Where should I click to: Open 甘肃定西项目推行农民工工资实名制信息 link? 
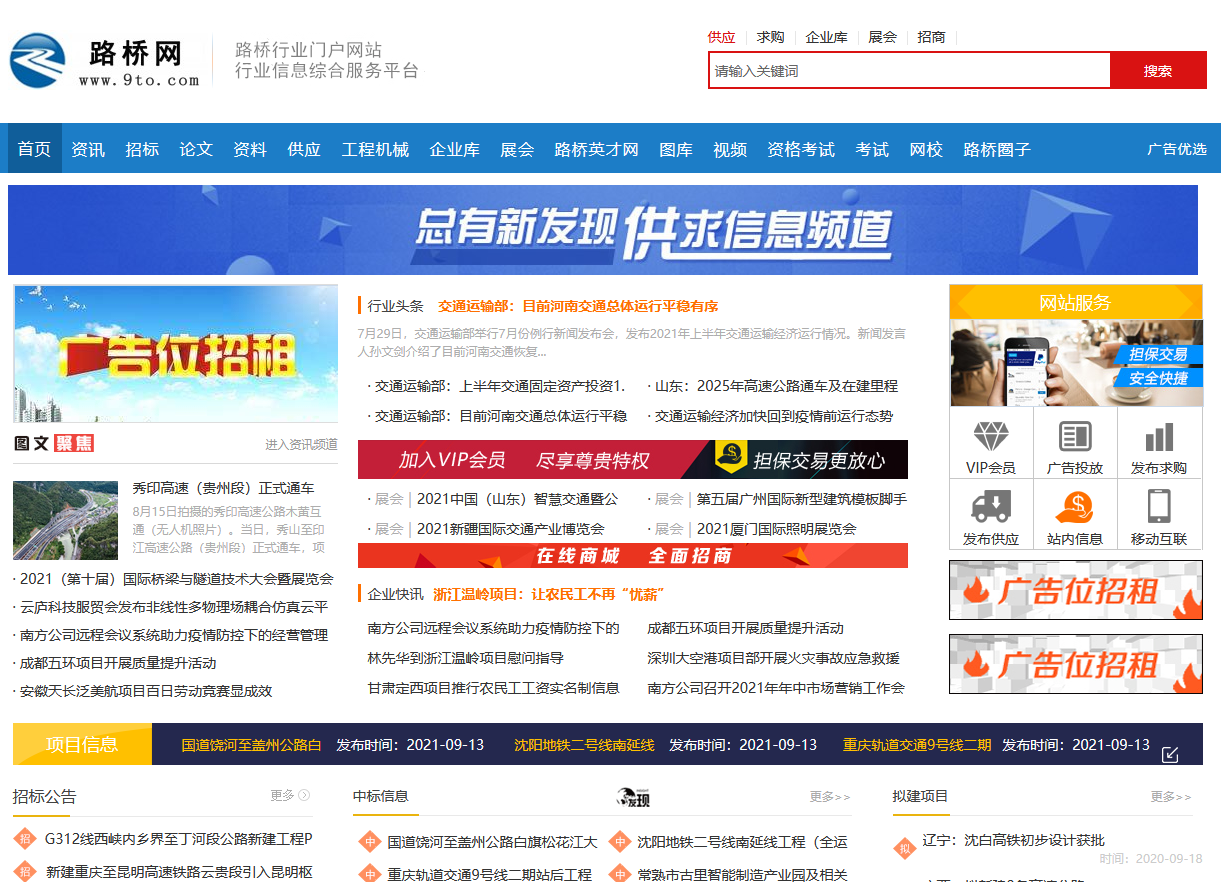(x=494, y=688)
